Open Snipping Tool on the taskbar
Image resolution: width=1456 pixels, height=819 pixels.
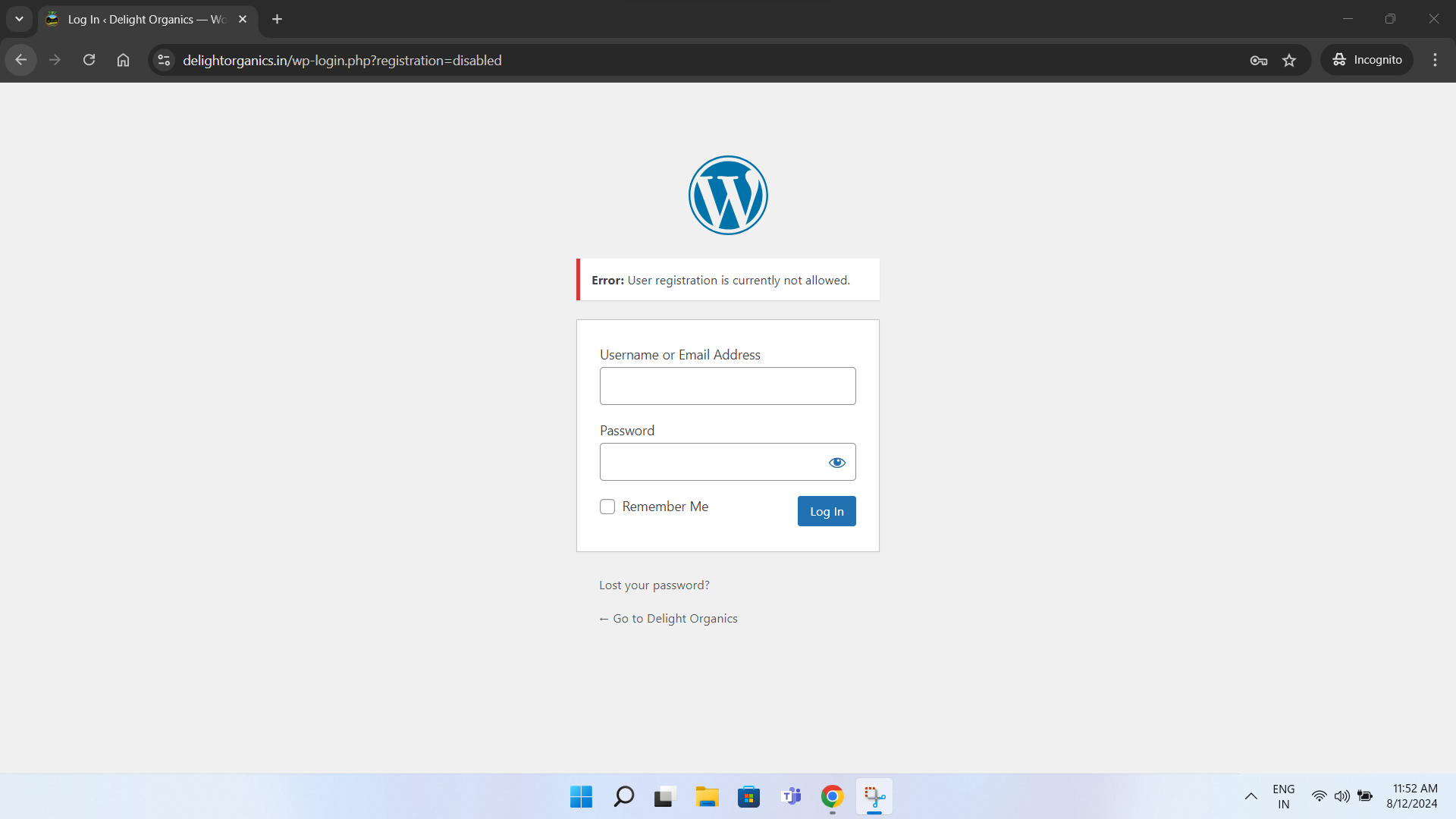pos(874,796)
